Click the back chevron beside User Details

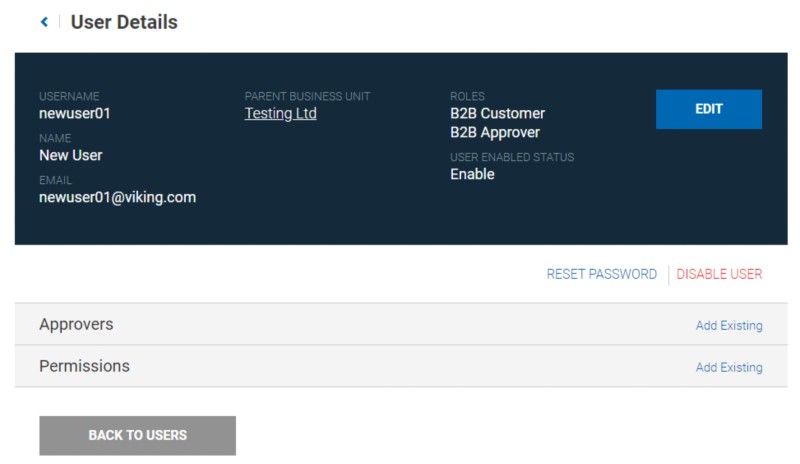pos(44,22)
